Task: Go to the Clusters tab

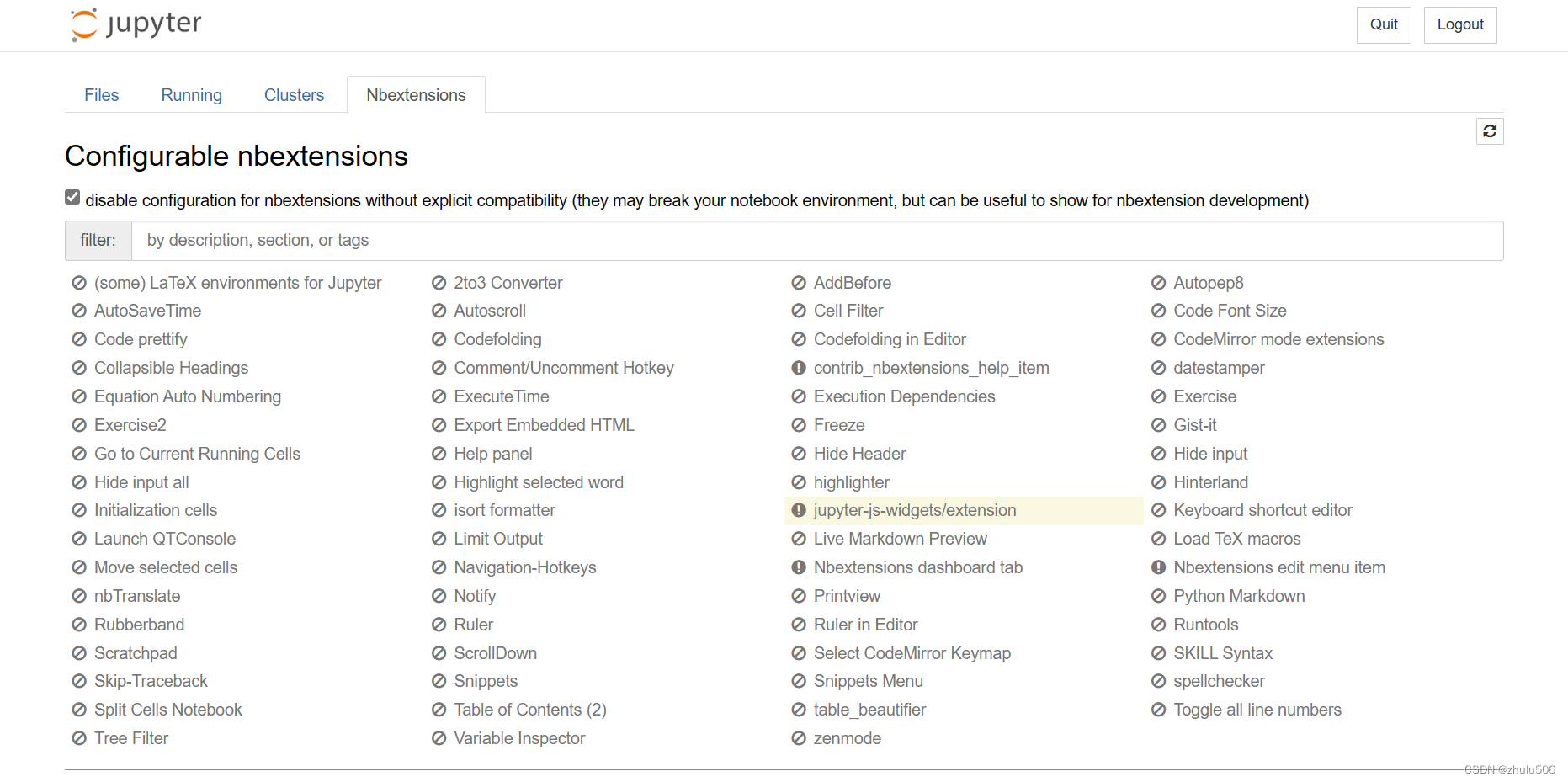Action: pos(294,95)
